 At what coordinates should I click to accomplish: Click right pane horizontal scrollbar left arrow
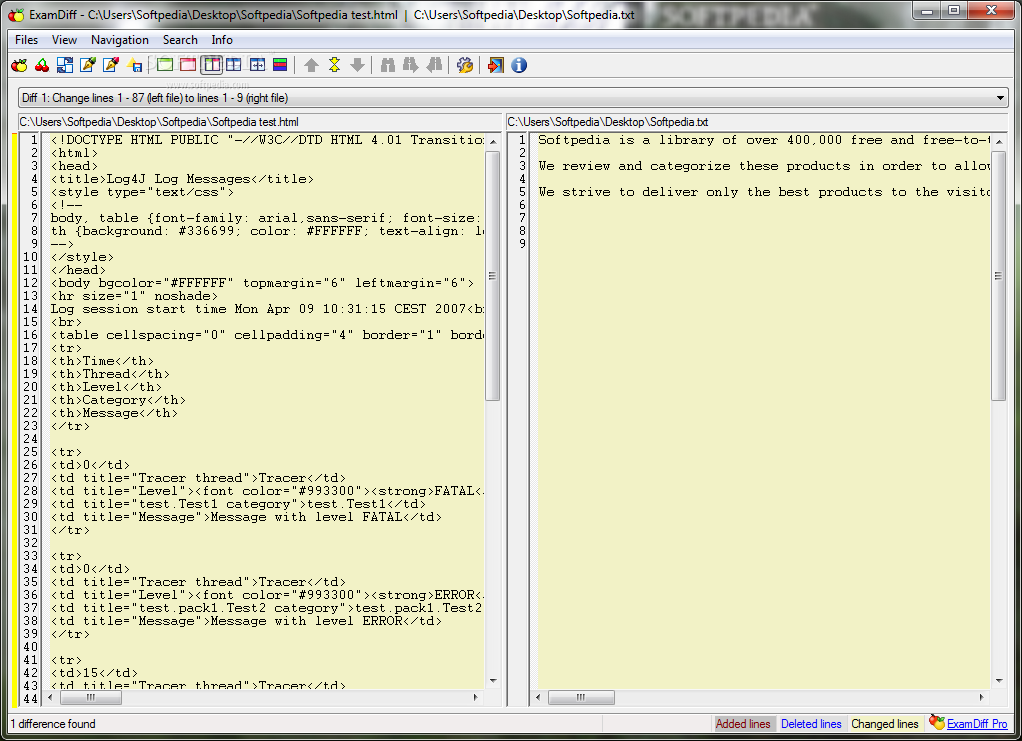[x=538, y=697]
